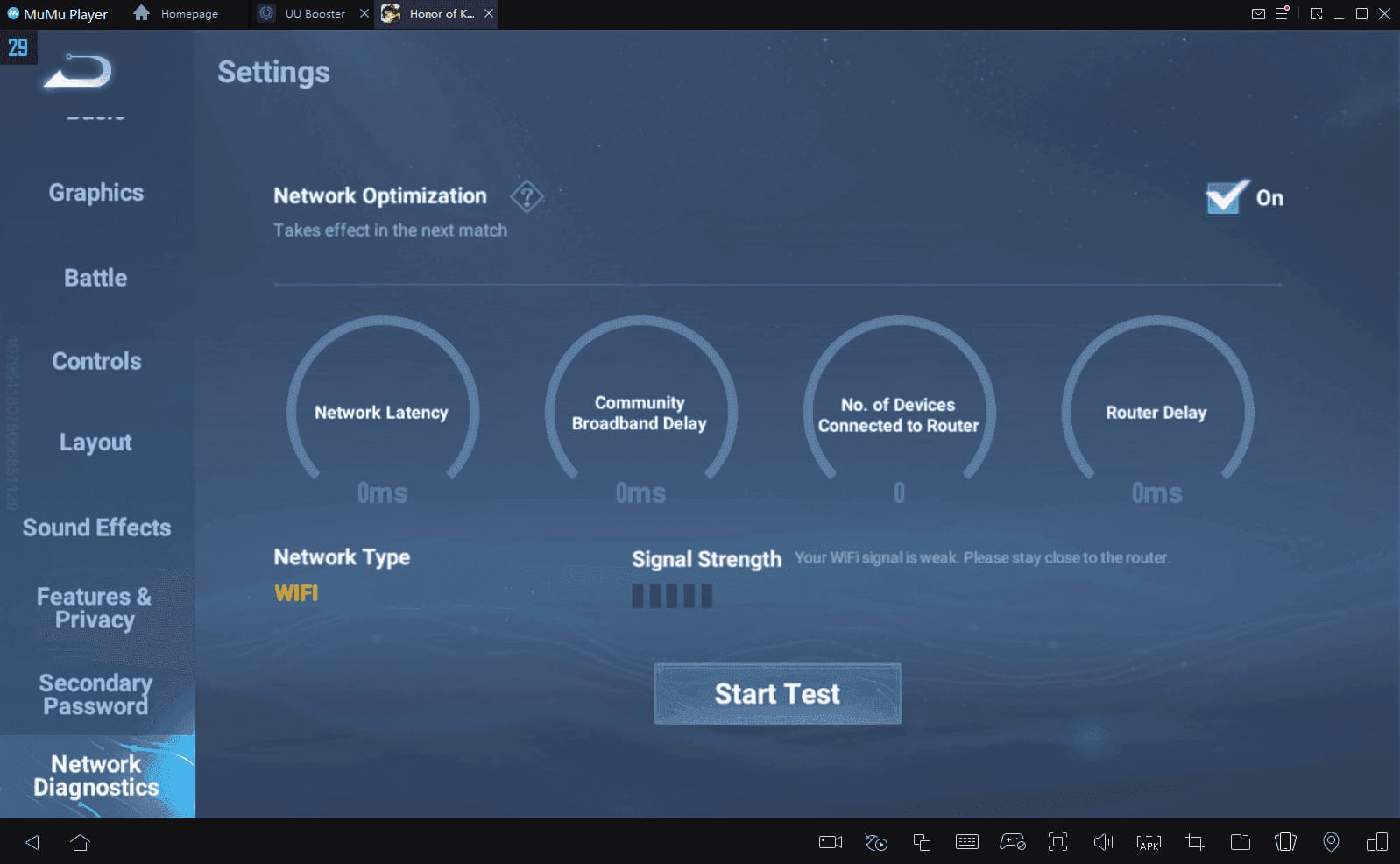The height and width of the screenshot is (864, 1400).
Task: Click the keyboard mapping icon
Action: click(967, 842)
